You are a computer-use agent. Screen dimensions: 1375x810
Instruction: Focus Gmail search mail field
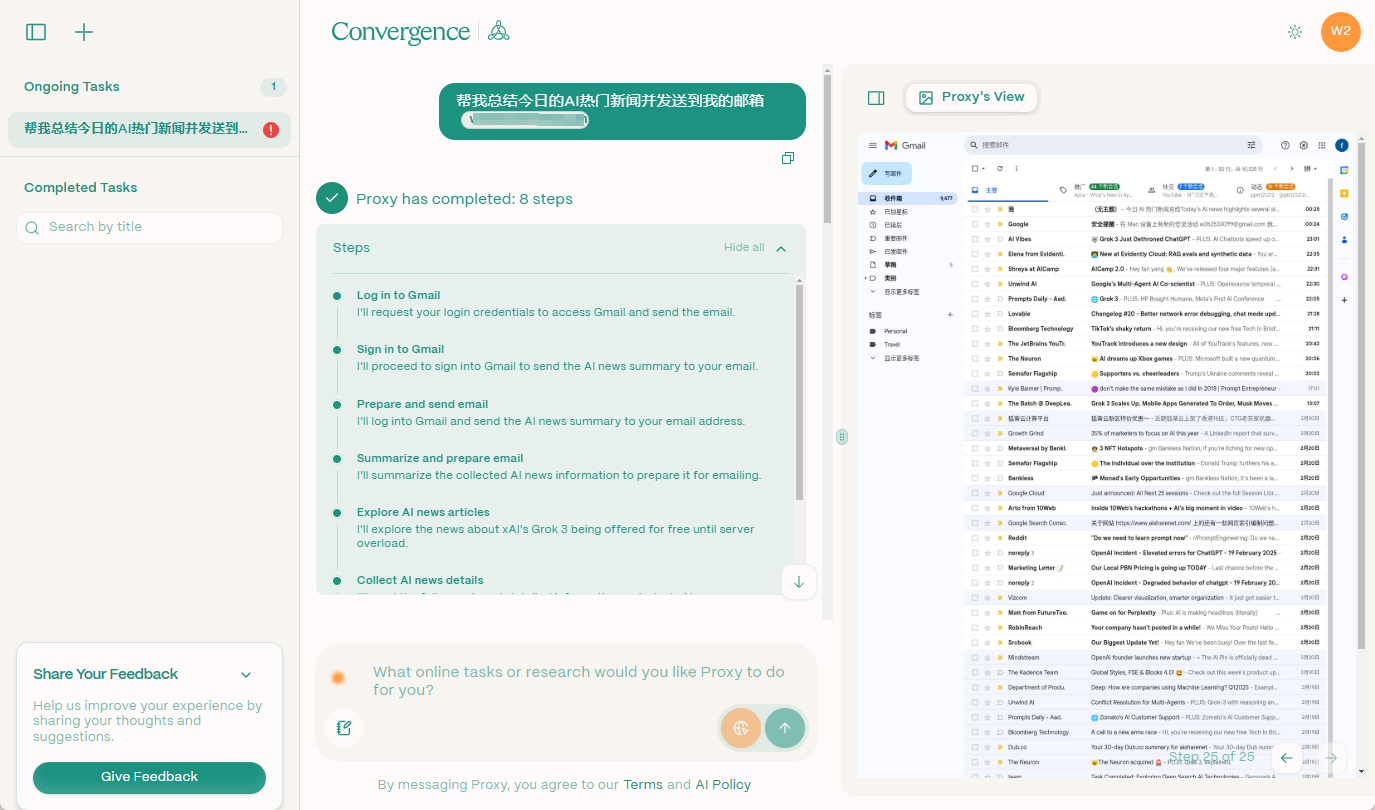1111,145
